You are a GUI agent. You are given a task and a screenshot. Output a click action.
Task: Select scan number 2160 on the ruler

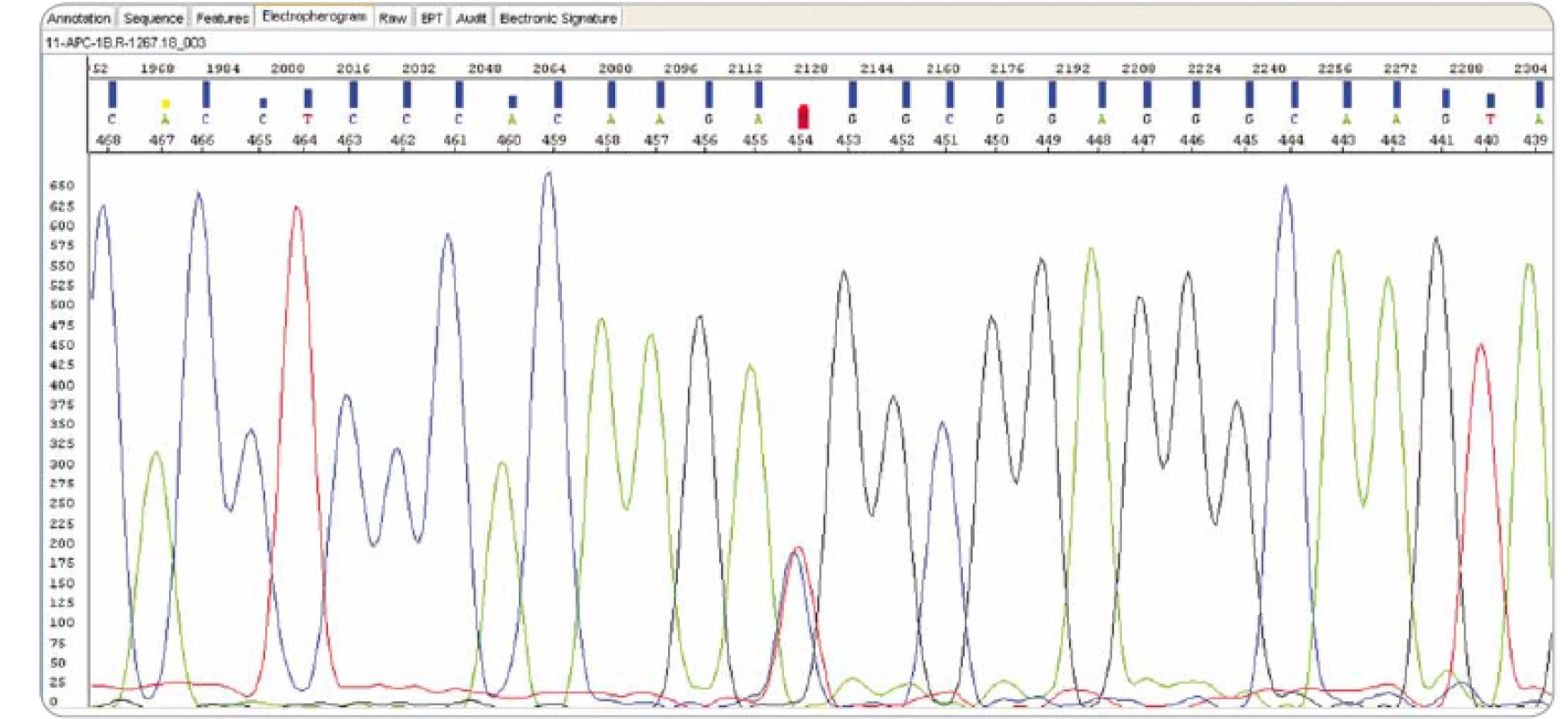click(942, 68)
